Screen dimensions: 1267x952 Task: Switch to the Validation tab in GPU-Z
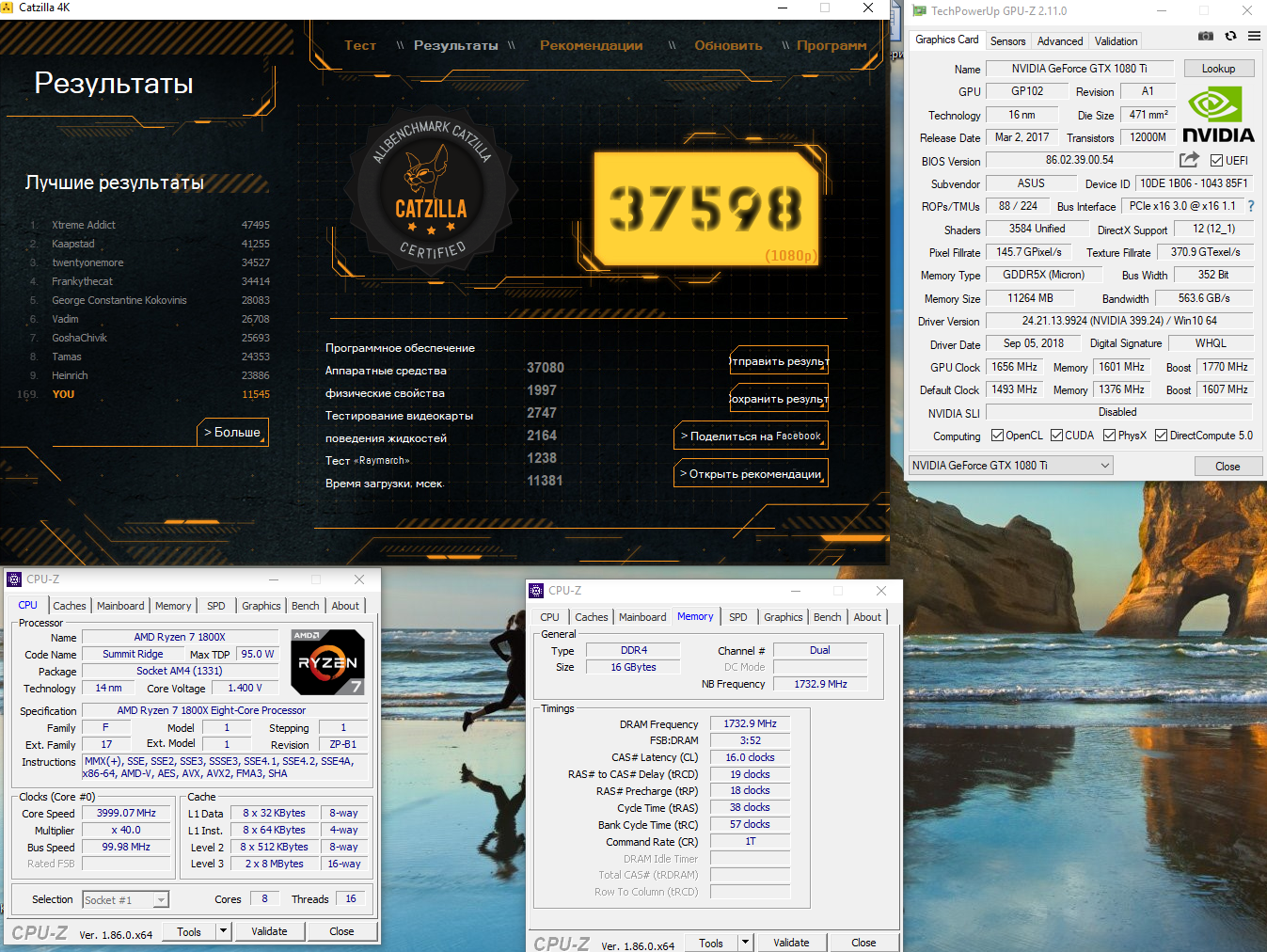pos(1116,41)
